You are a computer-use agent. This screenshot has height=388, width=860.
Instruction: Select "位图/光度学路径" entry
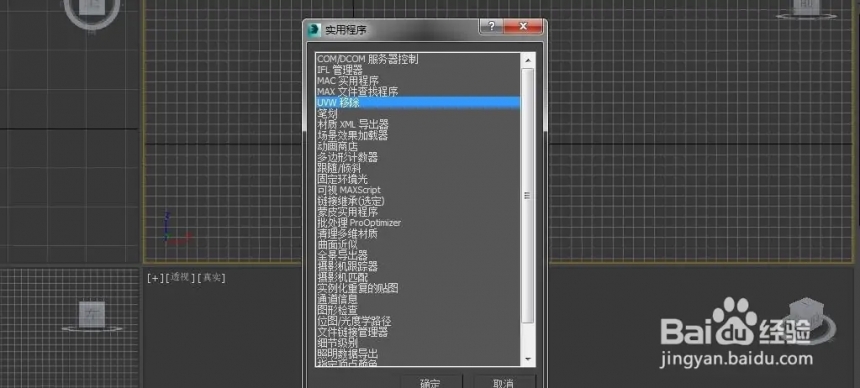coord(417,322)
